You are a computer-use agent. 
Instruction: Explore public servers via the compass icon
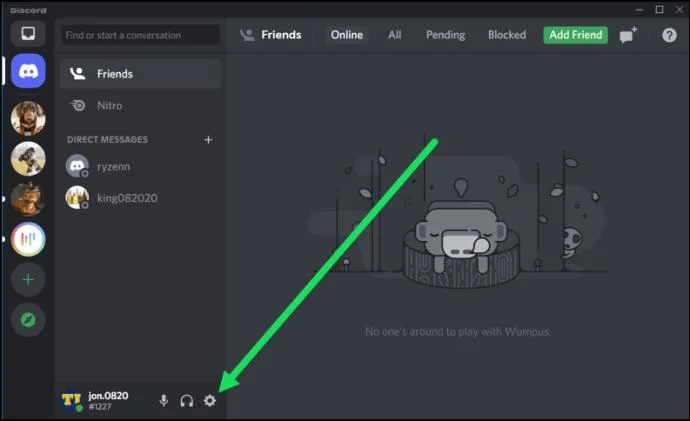[28, 320]
